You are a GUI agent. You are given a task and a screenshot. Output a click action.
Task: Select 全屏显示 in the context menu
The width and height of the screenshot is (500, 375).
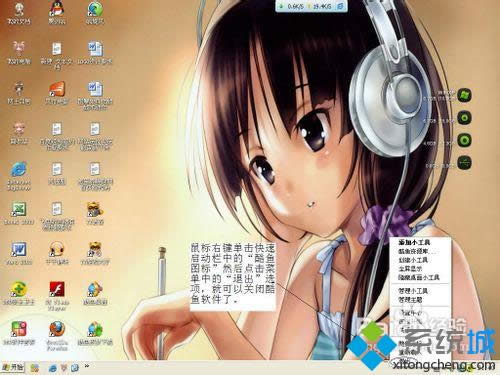click(x=410, y=268)
